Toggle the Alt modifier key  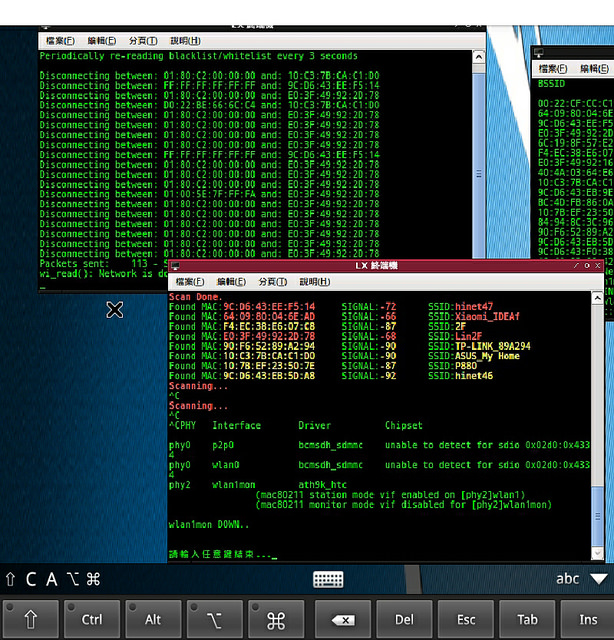(153, 619)
